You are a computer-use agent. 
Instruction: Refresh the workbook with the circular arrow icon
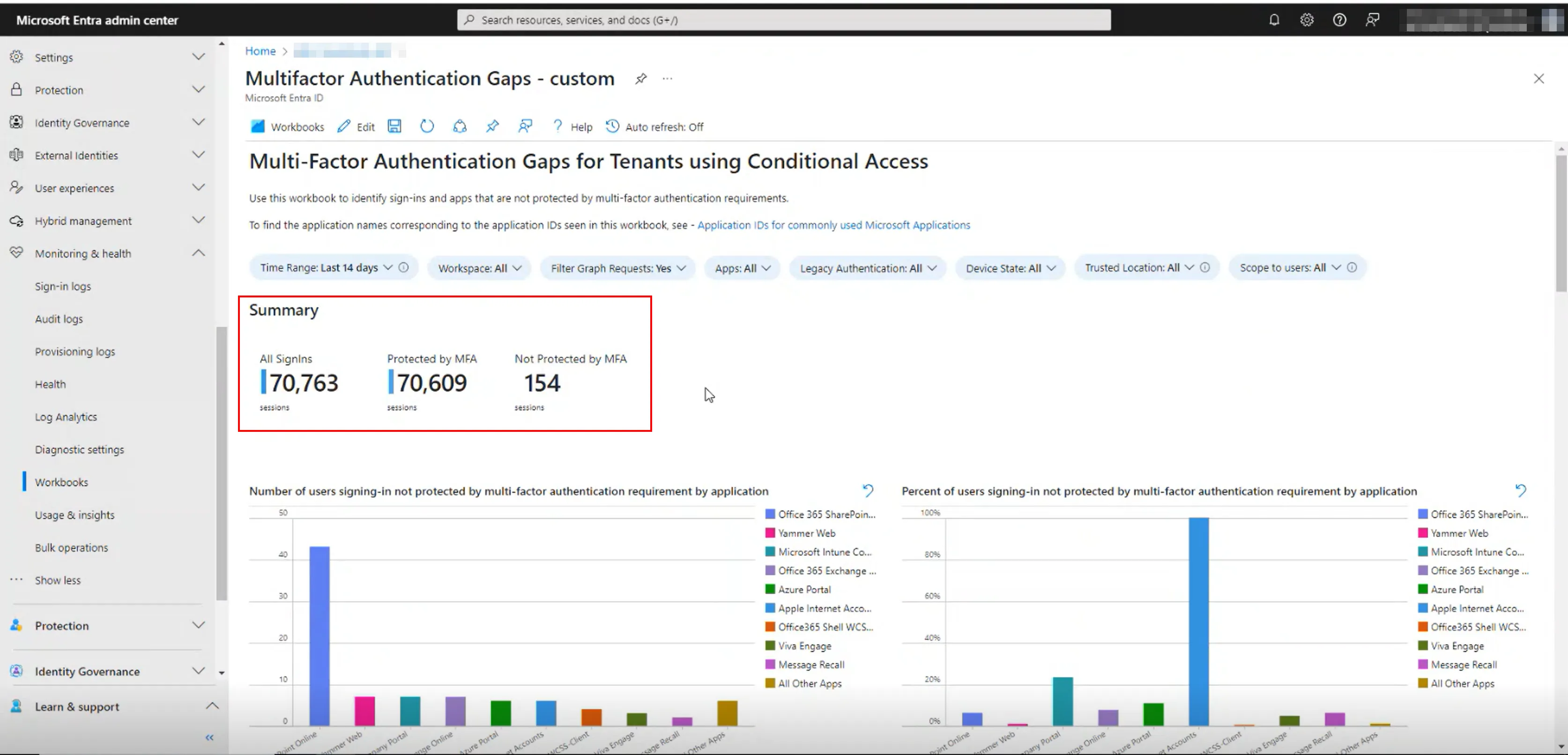[427, 126]
